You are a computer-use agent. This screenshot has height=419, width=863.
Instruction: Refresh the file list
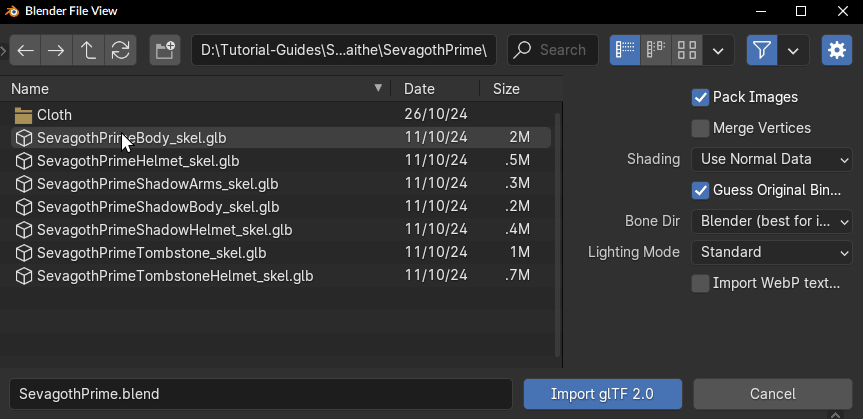click(x=121, y=50)
